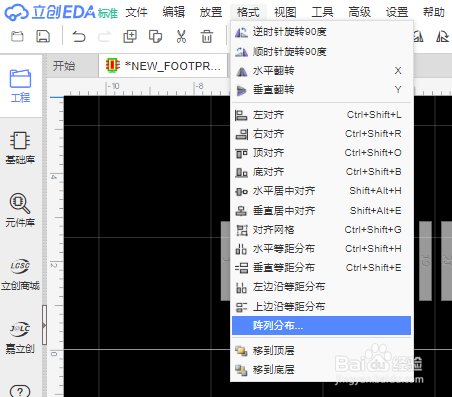
Task: Select 上边沿等距分布 menu entry
Action: (x=321, y=306)
